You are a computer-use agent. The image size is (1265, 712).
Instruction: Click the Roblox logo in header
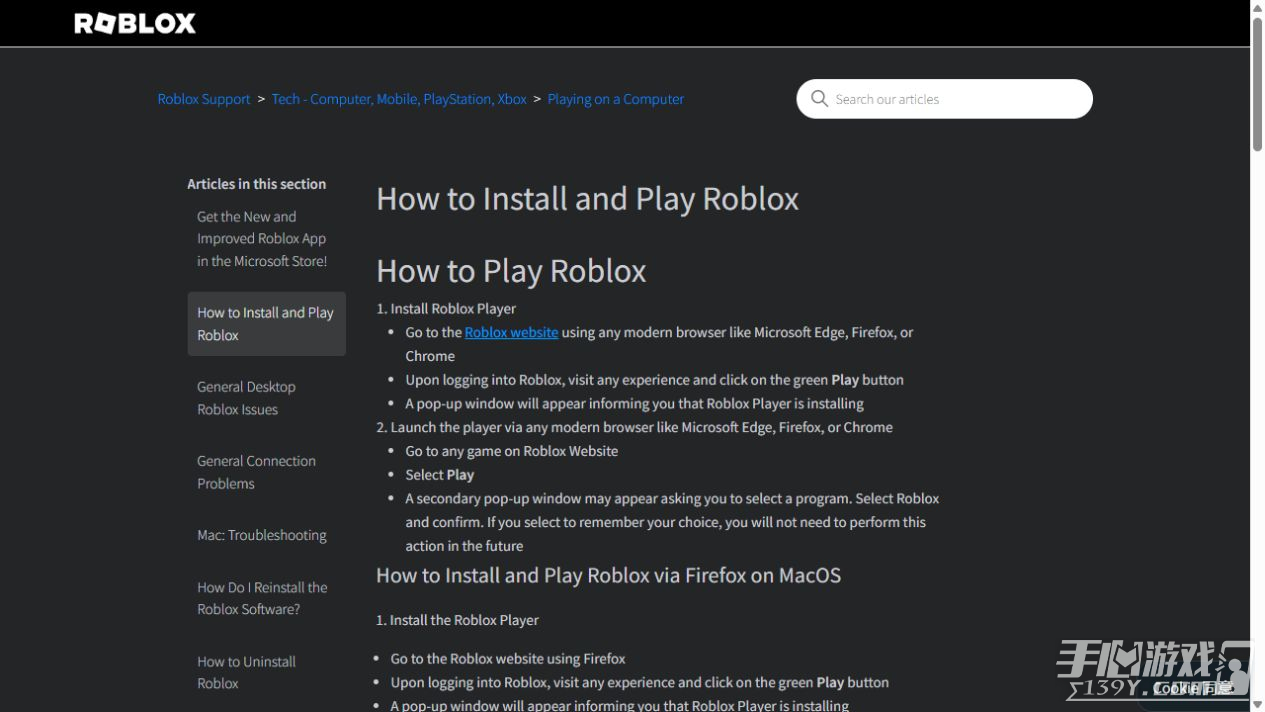click(x=135, y=23)
